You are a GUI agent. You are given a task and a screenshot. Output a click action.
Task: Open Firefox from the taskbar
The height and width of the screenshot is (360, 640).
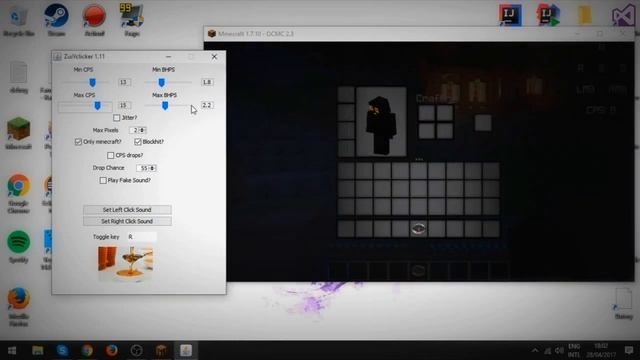click(x=111, y=350)
